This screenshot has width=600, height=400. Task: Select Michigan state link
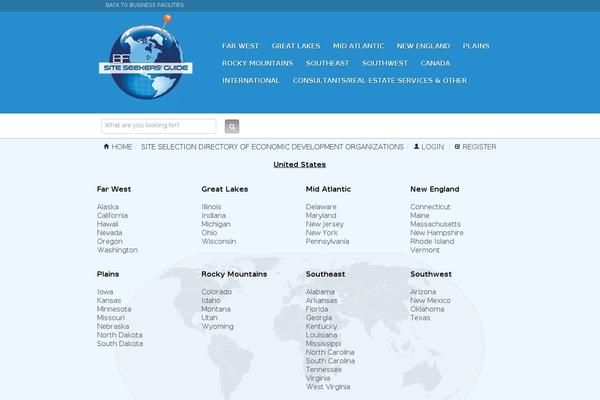(216, 224)
